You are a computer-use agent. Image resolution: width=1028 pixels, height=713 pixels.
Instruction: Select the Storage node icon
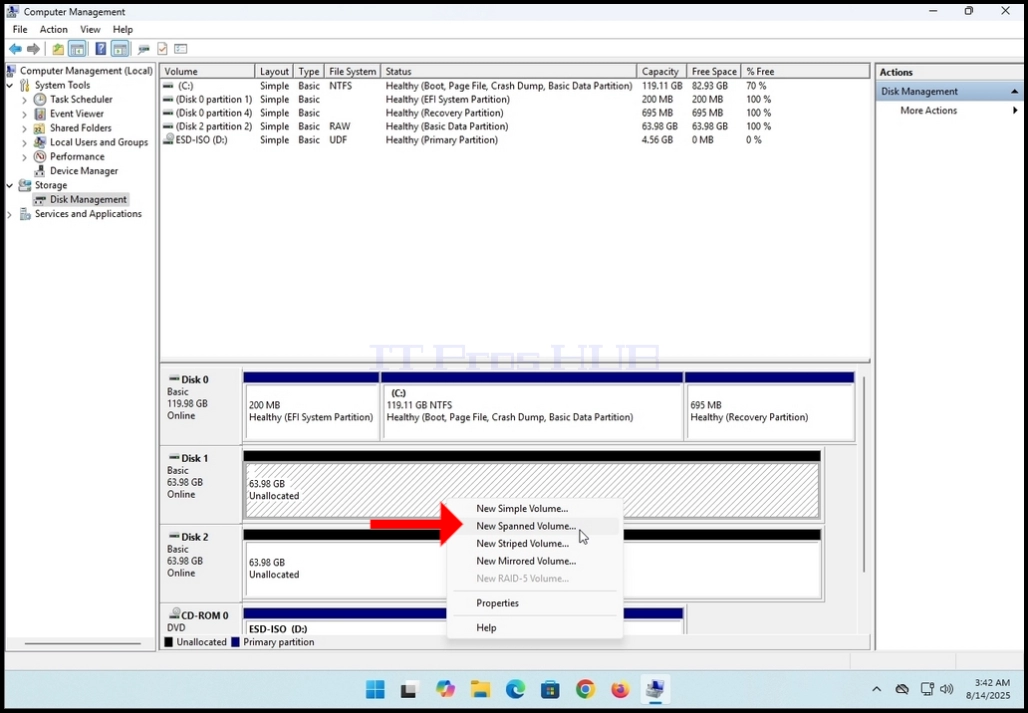pos(25,185)
